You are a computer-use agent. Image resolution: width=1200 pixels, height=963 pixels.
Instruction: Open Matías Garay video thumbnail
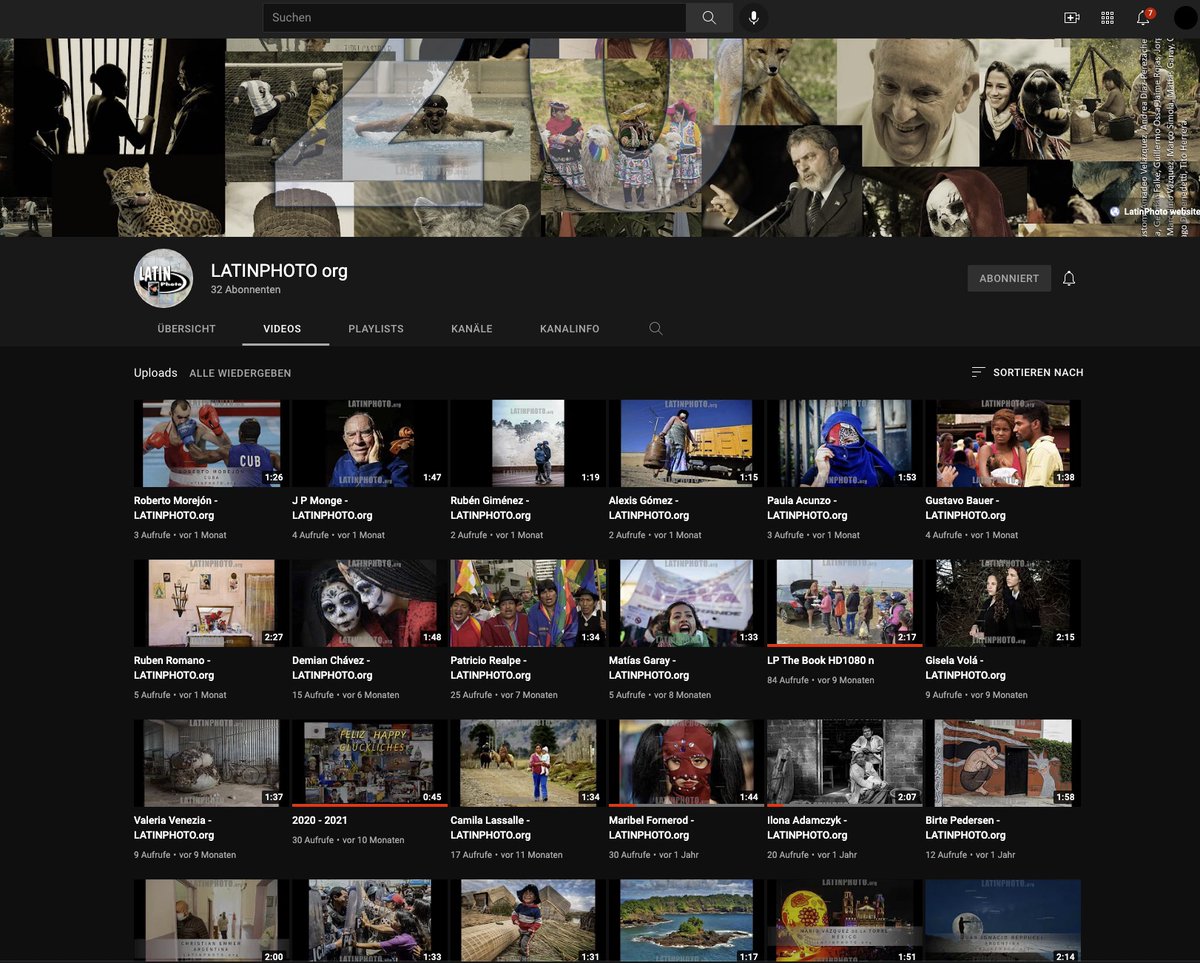point(686,603)
